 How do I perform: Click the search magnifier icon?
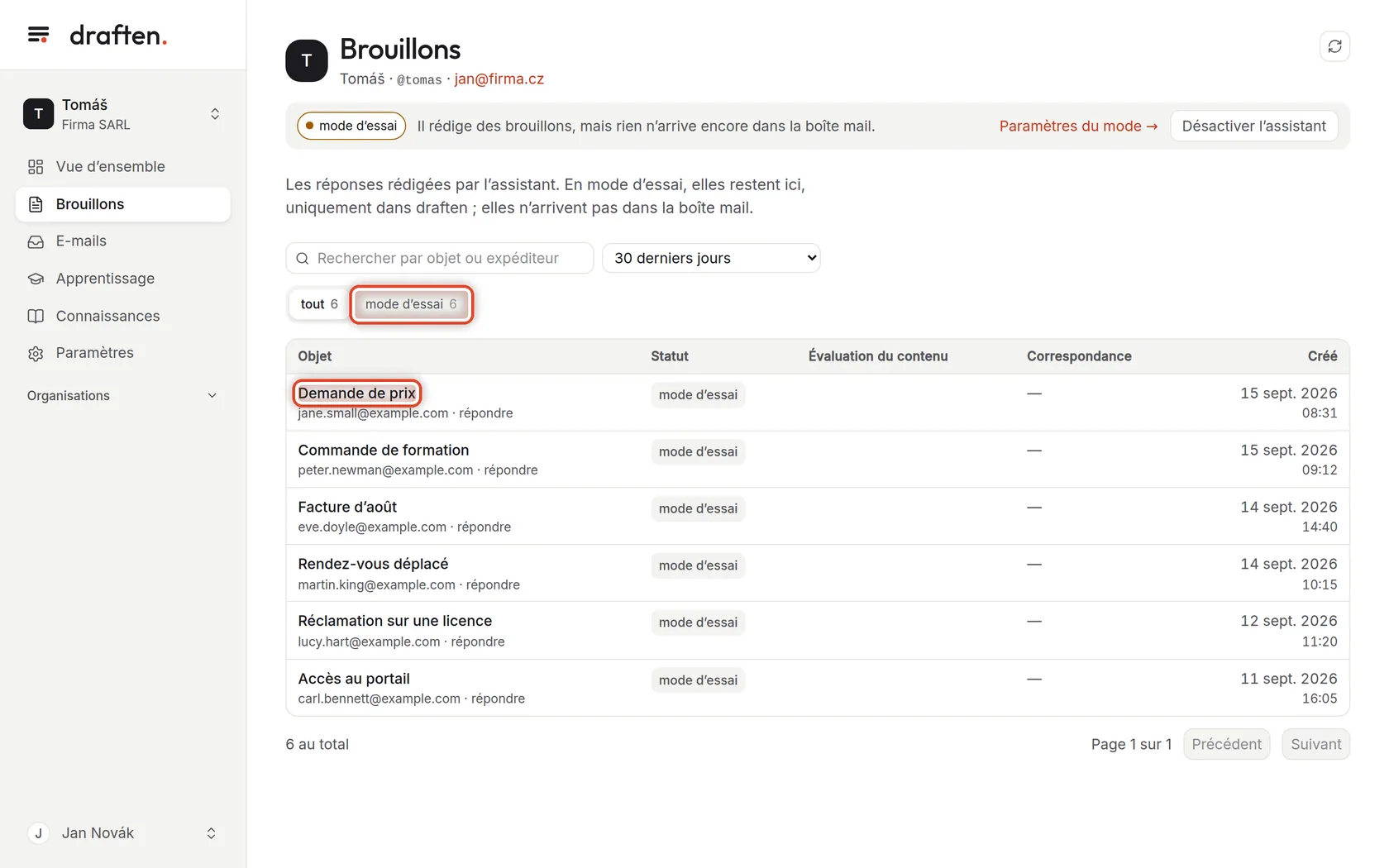click(x=303, y=259)
